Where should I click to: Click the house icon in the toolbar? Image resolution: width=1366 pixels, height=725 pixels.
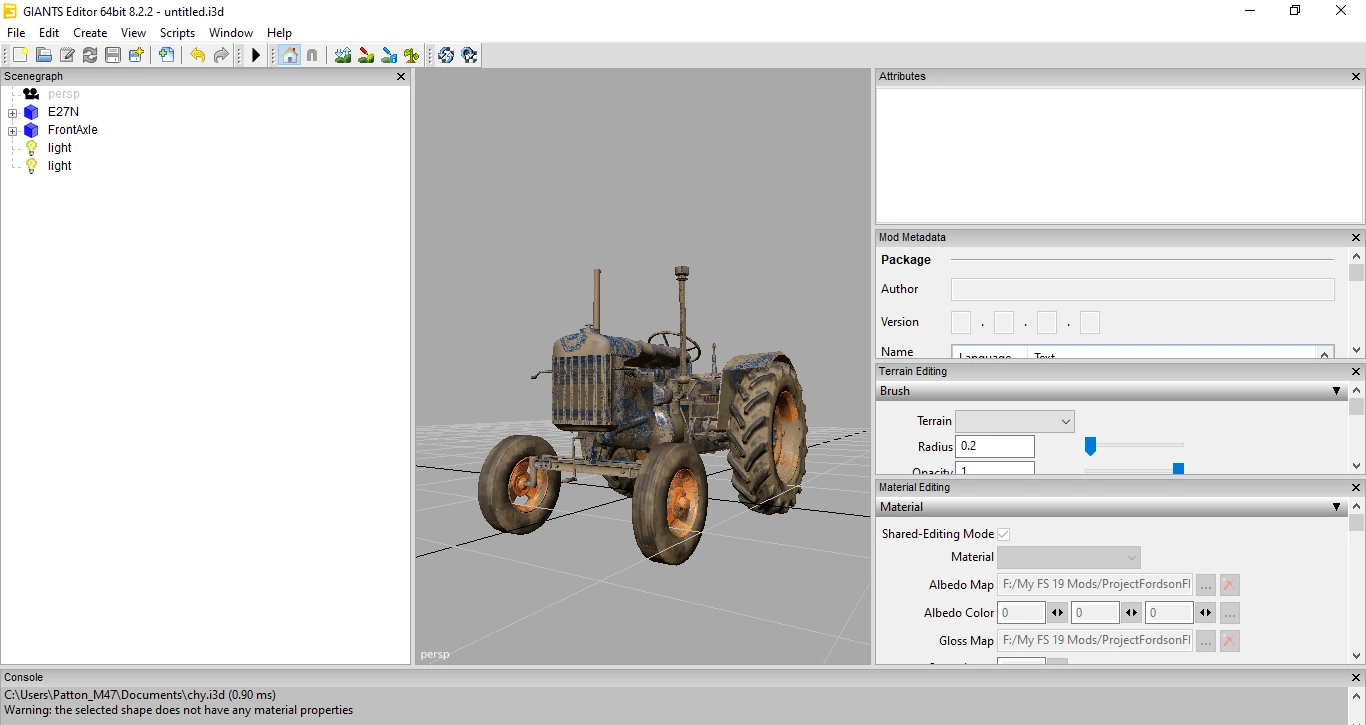pyautogui.click(x=290, y=56)
